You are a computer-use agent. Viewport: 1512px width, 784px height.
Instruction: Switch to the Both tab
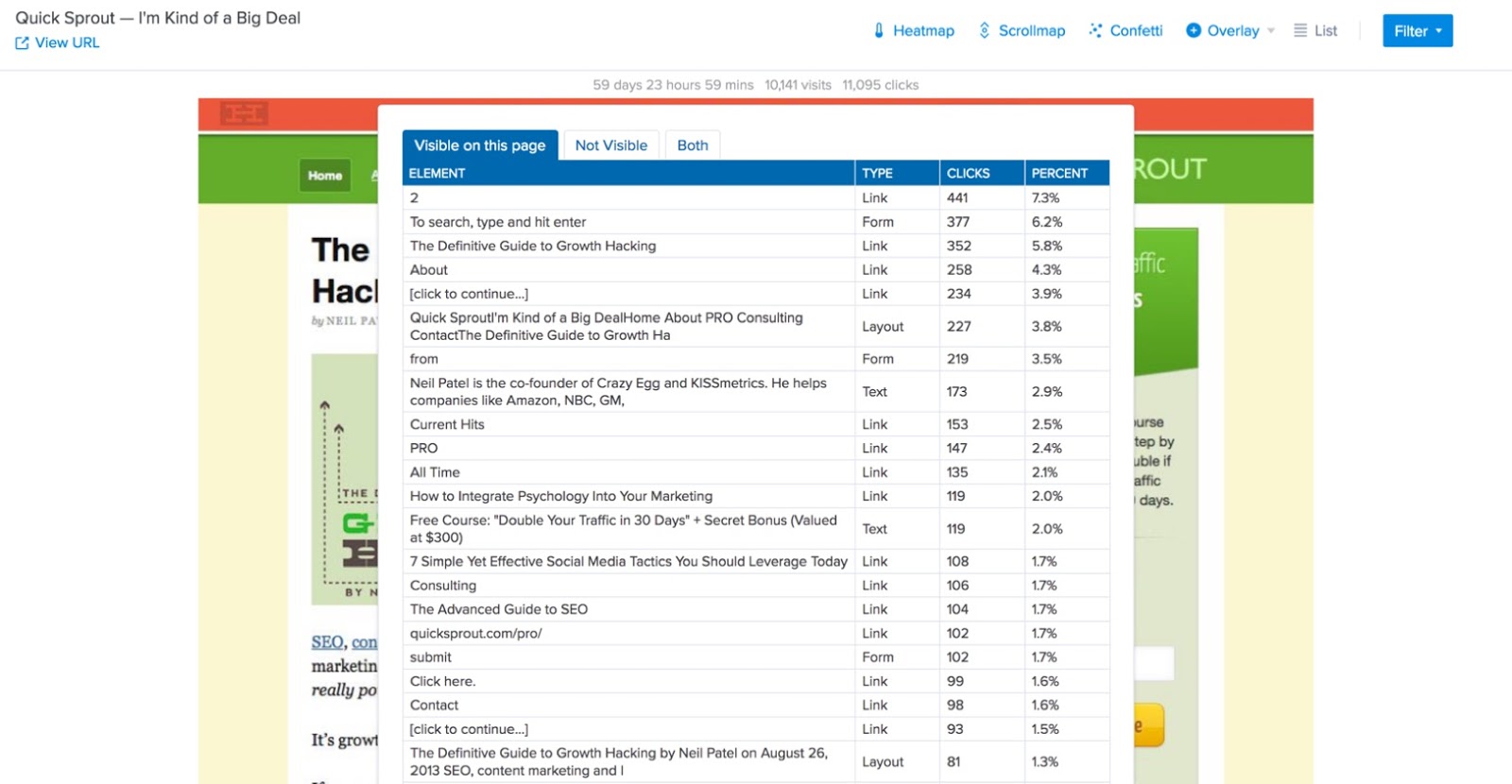692,145
